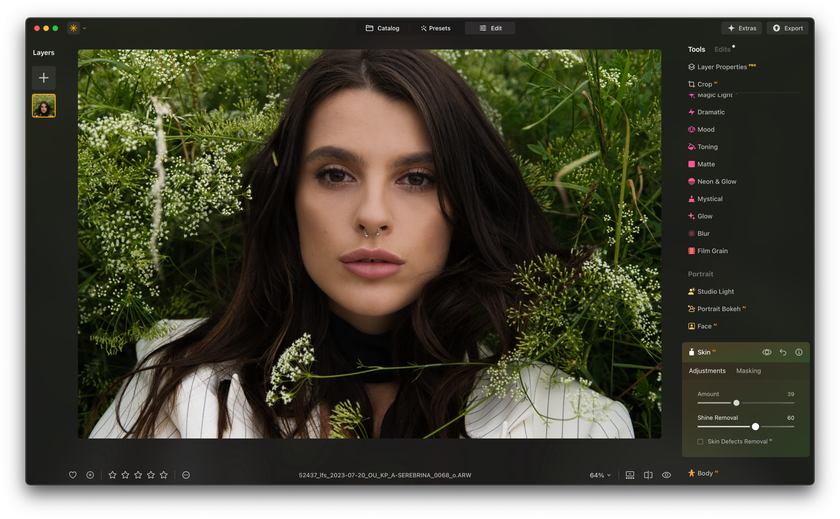Open the Mood tool
Viewport: 840px width, 519px height.
coord(701,130)
